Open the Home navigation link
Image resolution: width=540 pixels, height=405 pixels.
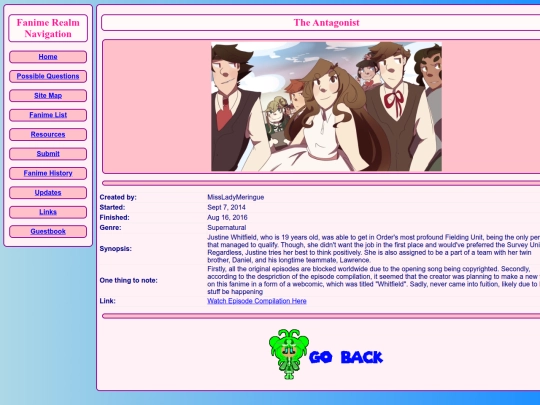[x=48, y=57]
